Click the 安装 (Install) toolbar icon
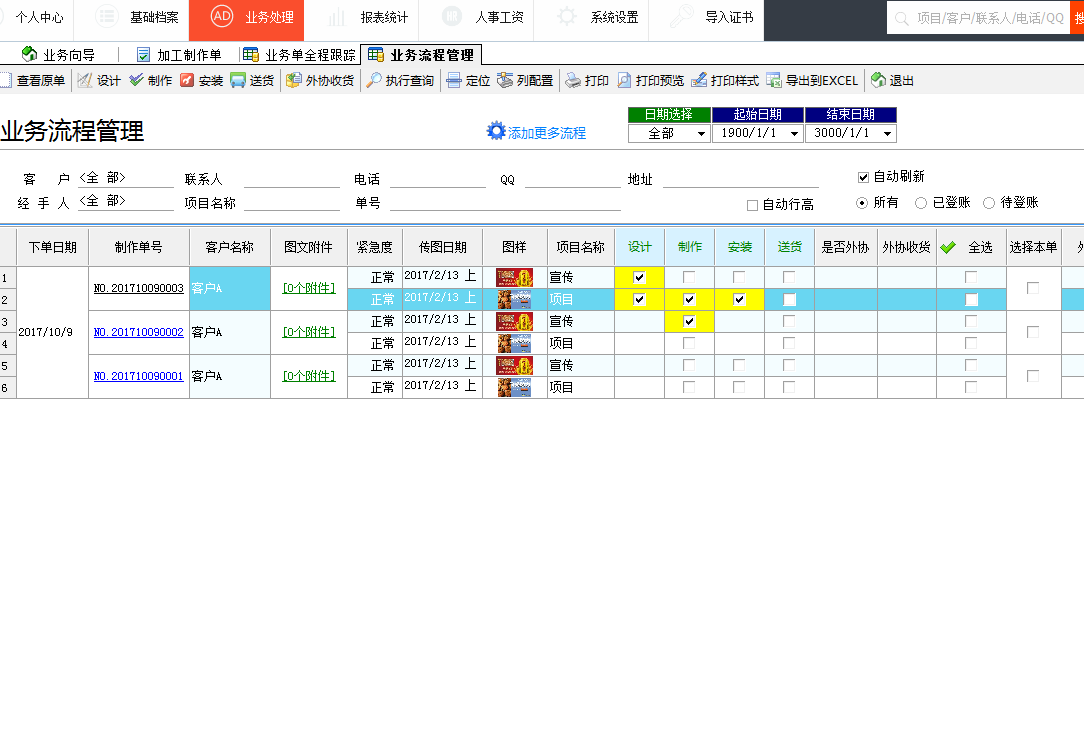This screenshot has width=1084, height=734. (188, 81)
